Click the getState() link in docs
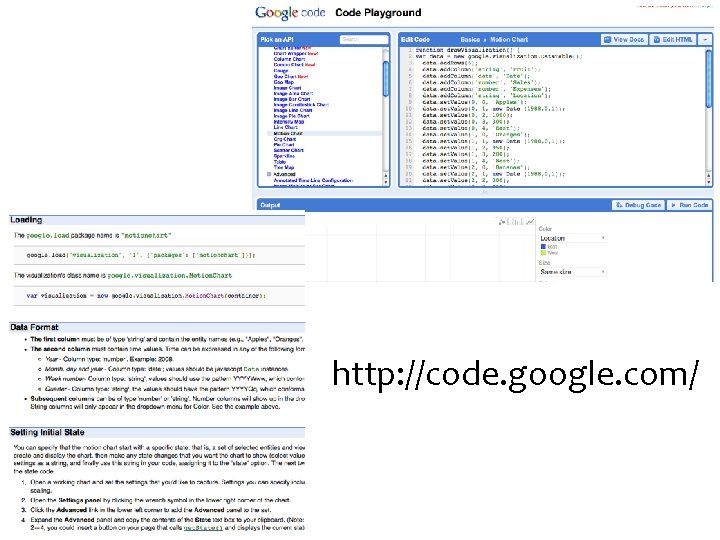 (203, 528)
